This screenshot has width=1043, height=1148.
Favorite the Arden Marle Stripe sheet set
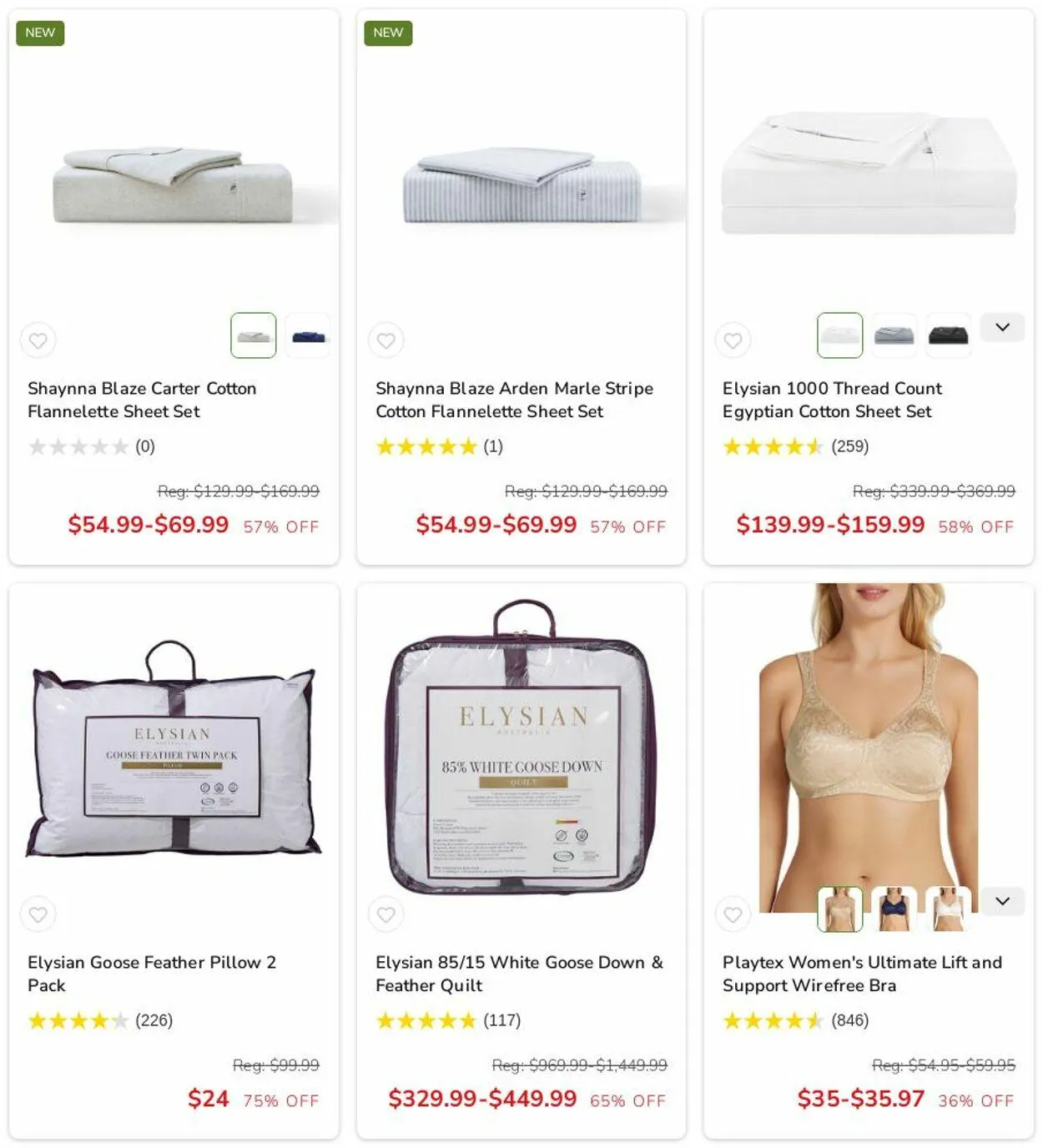(x=386, y=340)
